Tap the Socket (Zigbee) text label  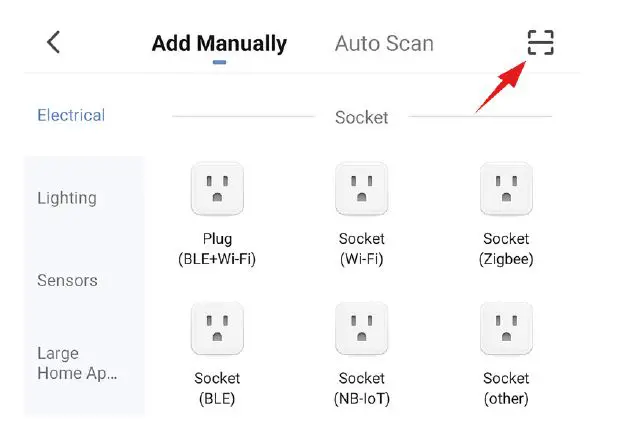point(506,249)
